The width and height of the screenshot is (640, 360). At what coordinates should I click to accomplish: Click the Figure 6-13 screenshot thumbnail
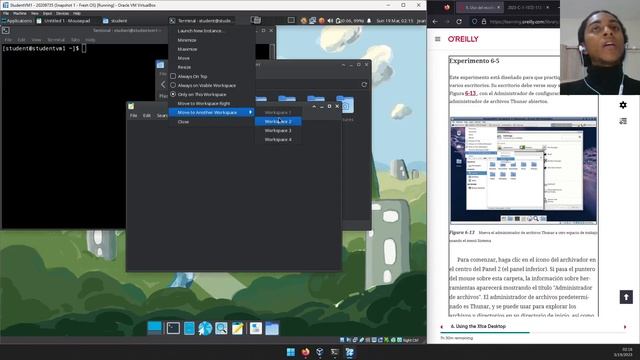tap(523, 171)
